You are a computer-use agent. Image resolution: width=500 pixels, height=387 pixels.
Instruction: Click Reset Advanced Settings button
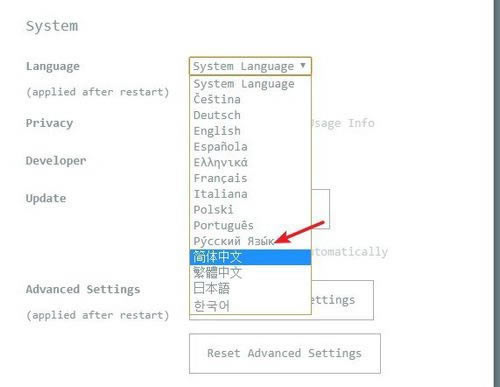285,353
